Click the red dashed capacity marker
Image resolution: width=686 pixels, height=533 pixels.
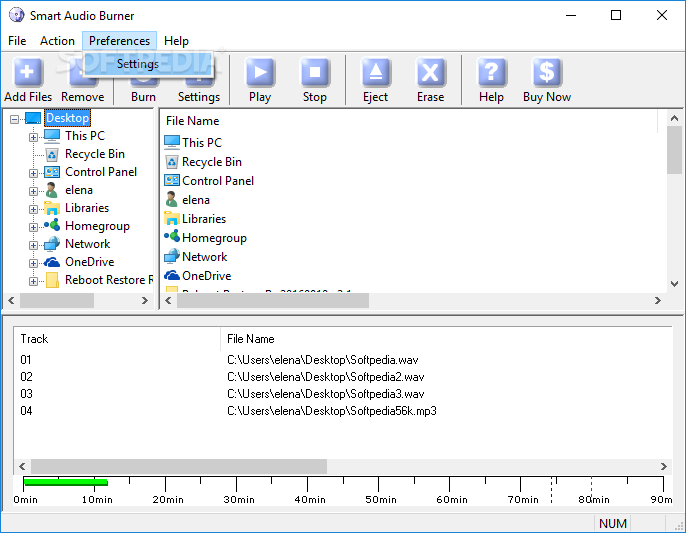(592, 490)
